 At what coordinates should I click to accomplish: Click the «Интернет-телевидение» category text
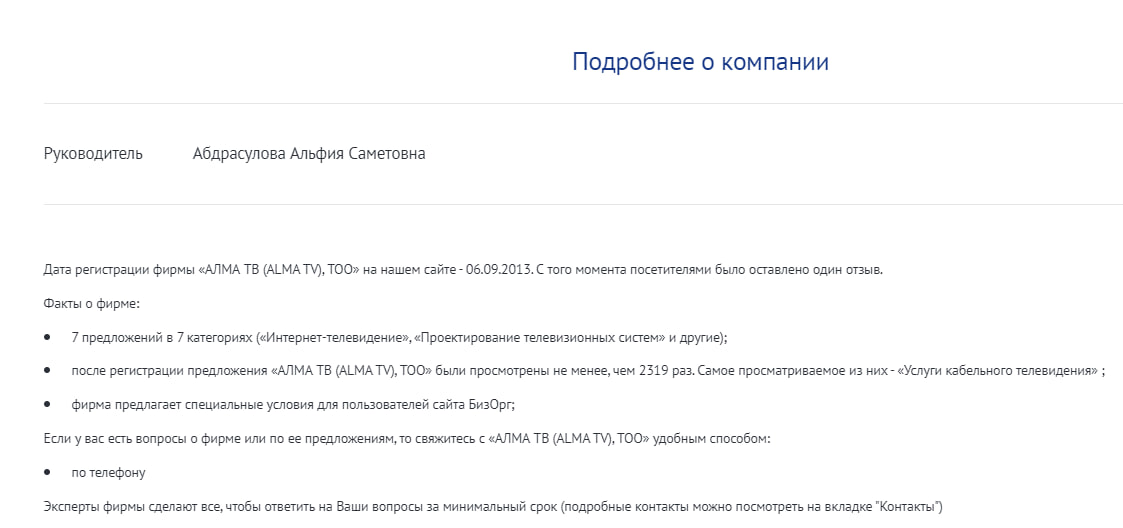click(328, 337)
